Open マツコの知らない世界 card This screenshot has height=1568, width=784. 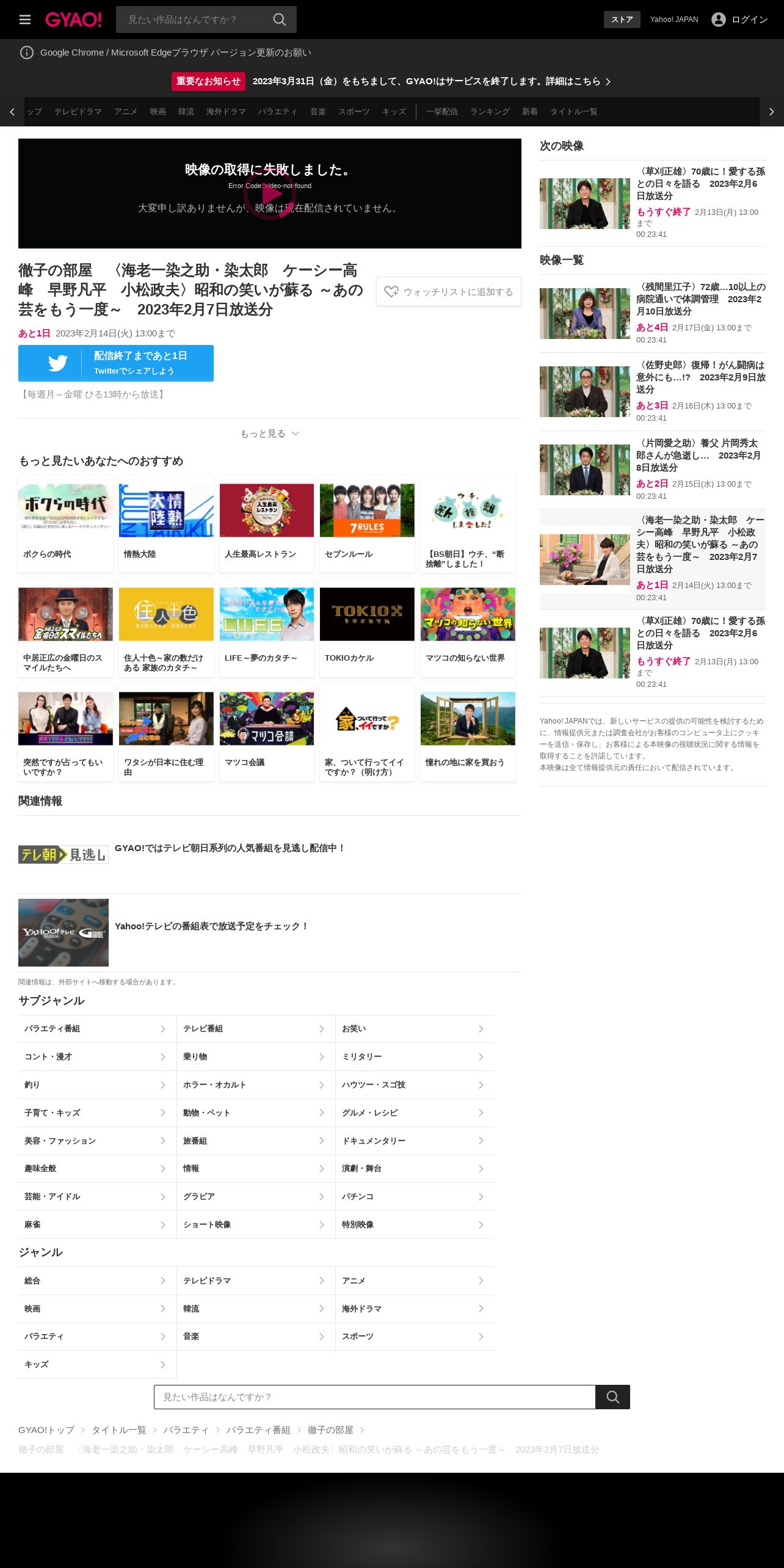coord(468,628)
